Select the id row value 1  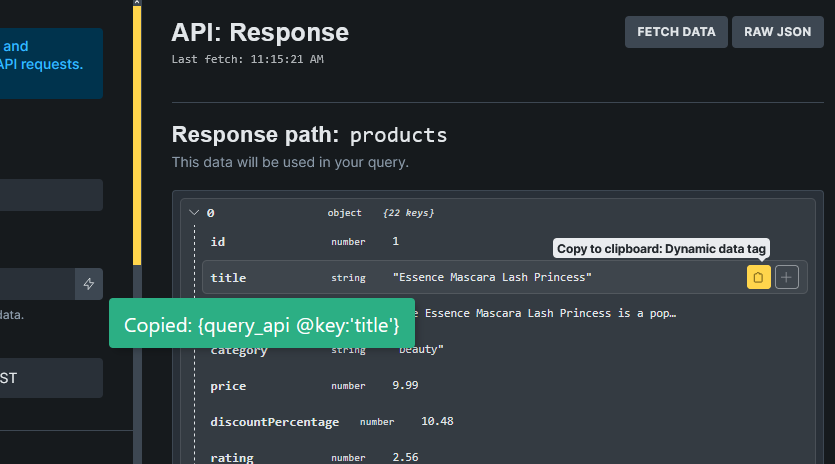[396, 241]
